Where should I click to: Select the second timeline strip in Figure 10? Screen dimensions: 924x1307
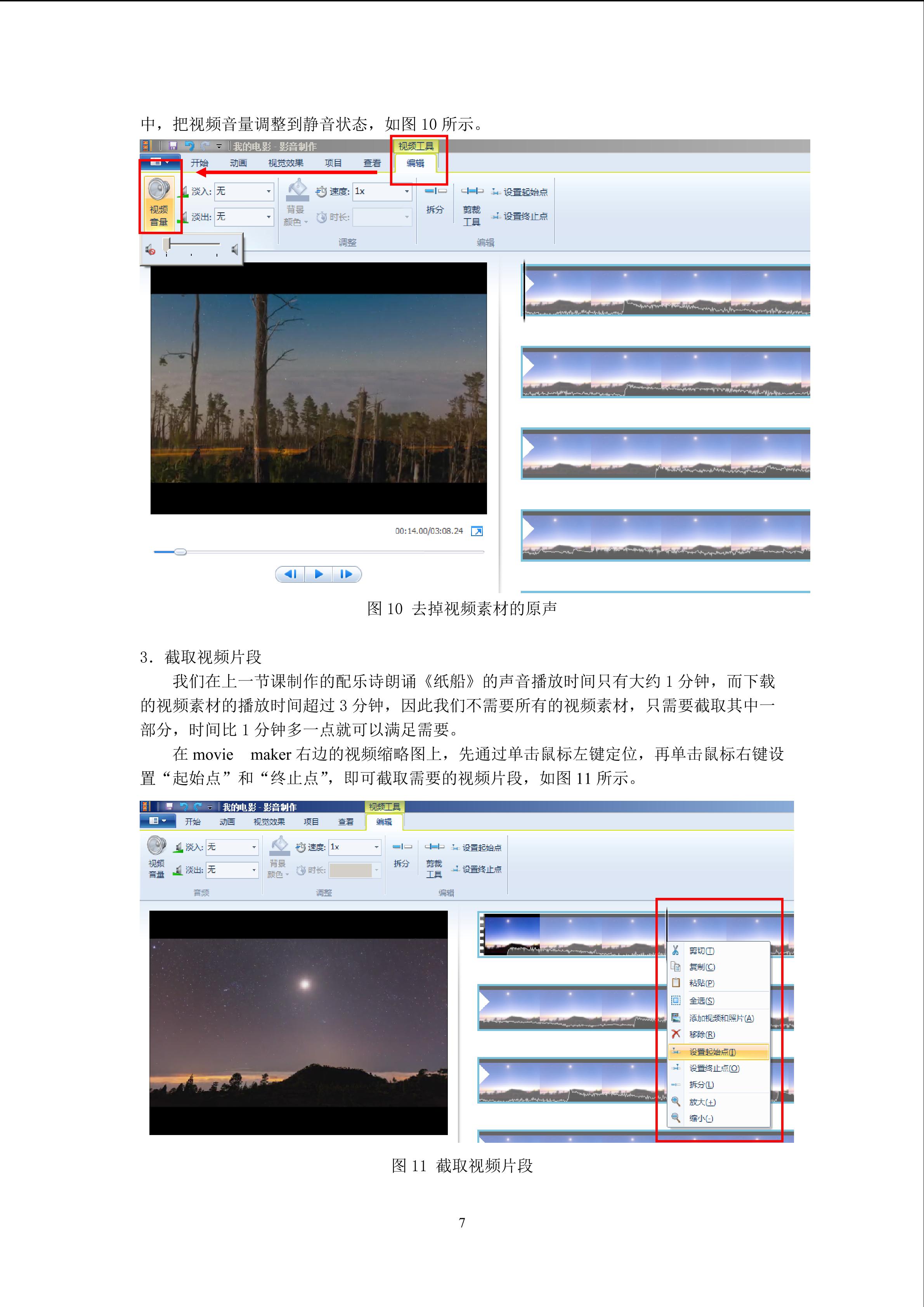666,372
